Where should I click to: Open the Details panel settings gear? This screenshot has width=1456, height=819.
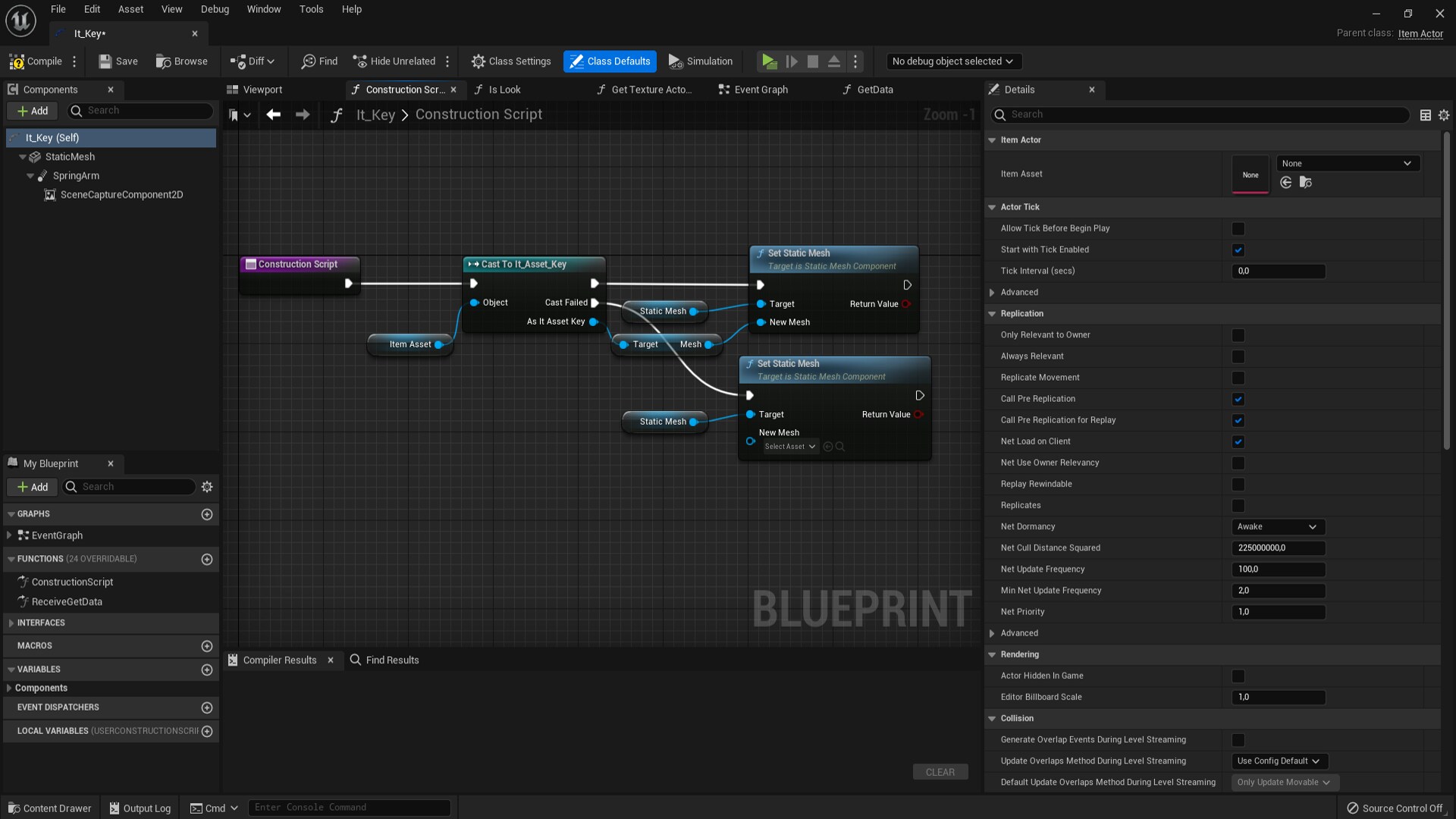click(x=1444, y=115)
